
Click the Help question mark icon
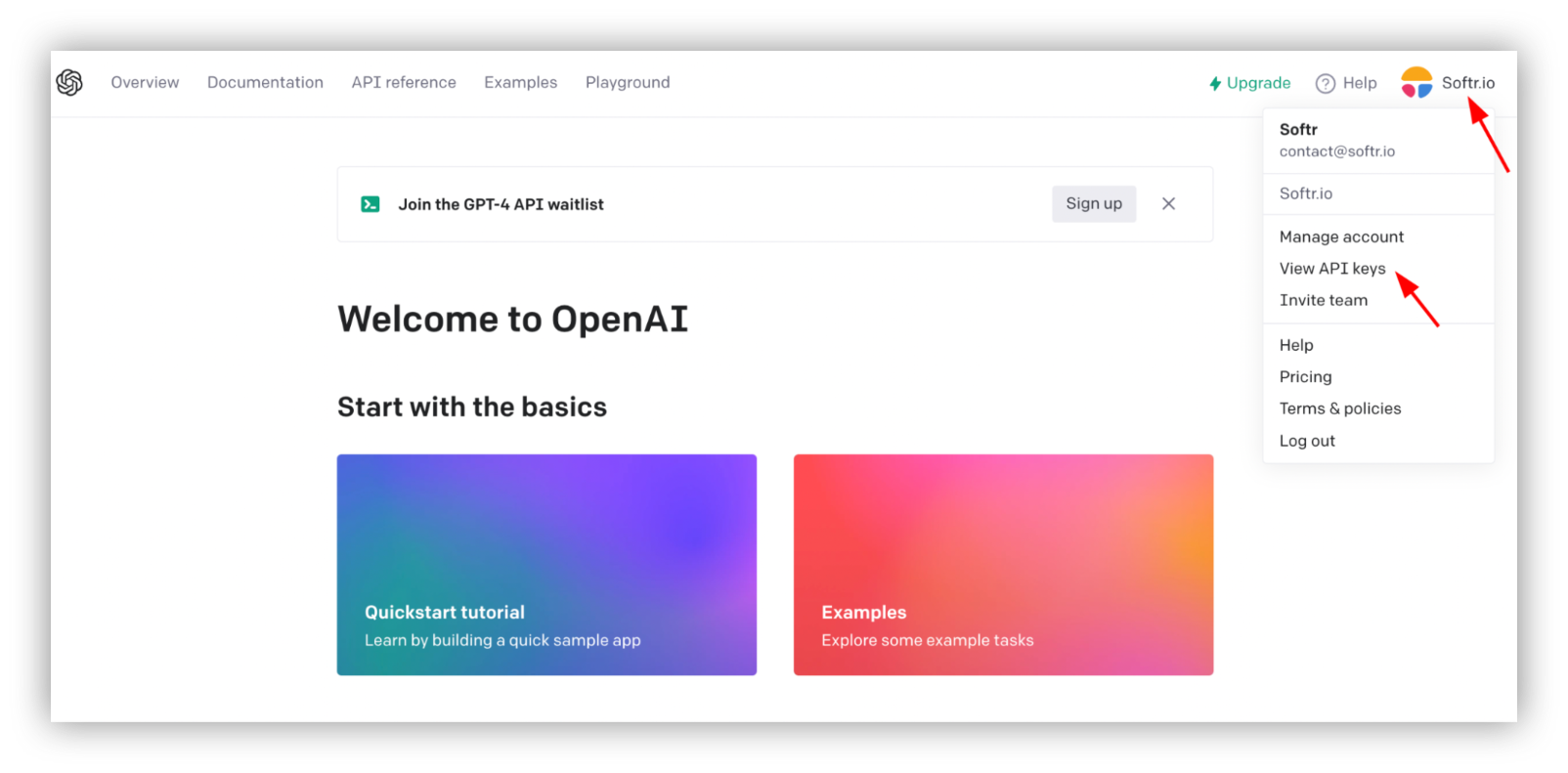tap(1326, 84)
